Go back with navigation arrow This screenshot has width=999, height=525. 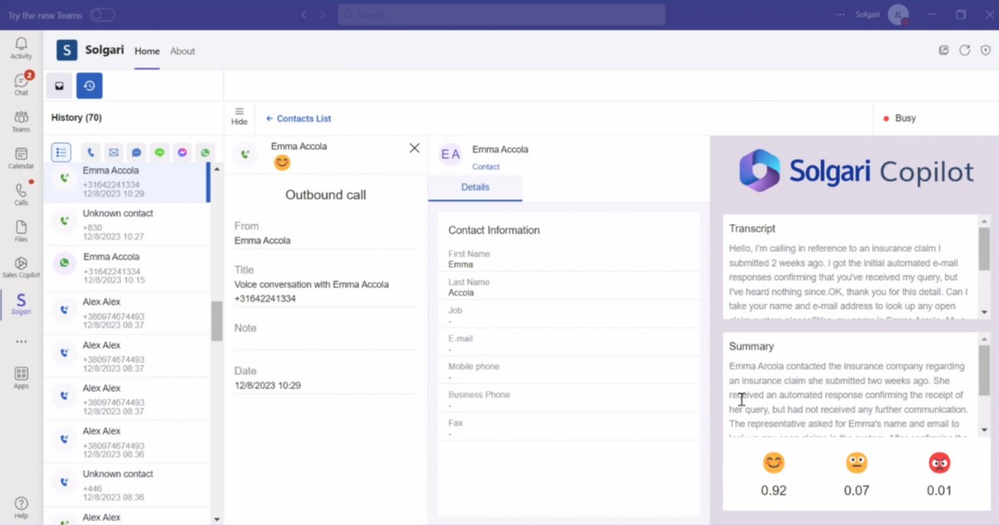(304, 15)
